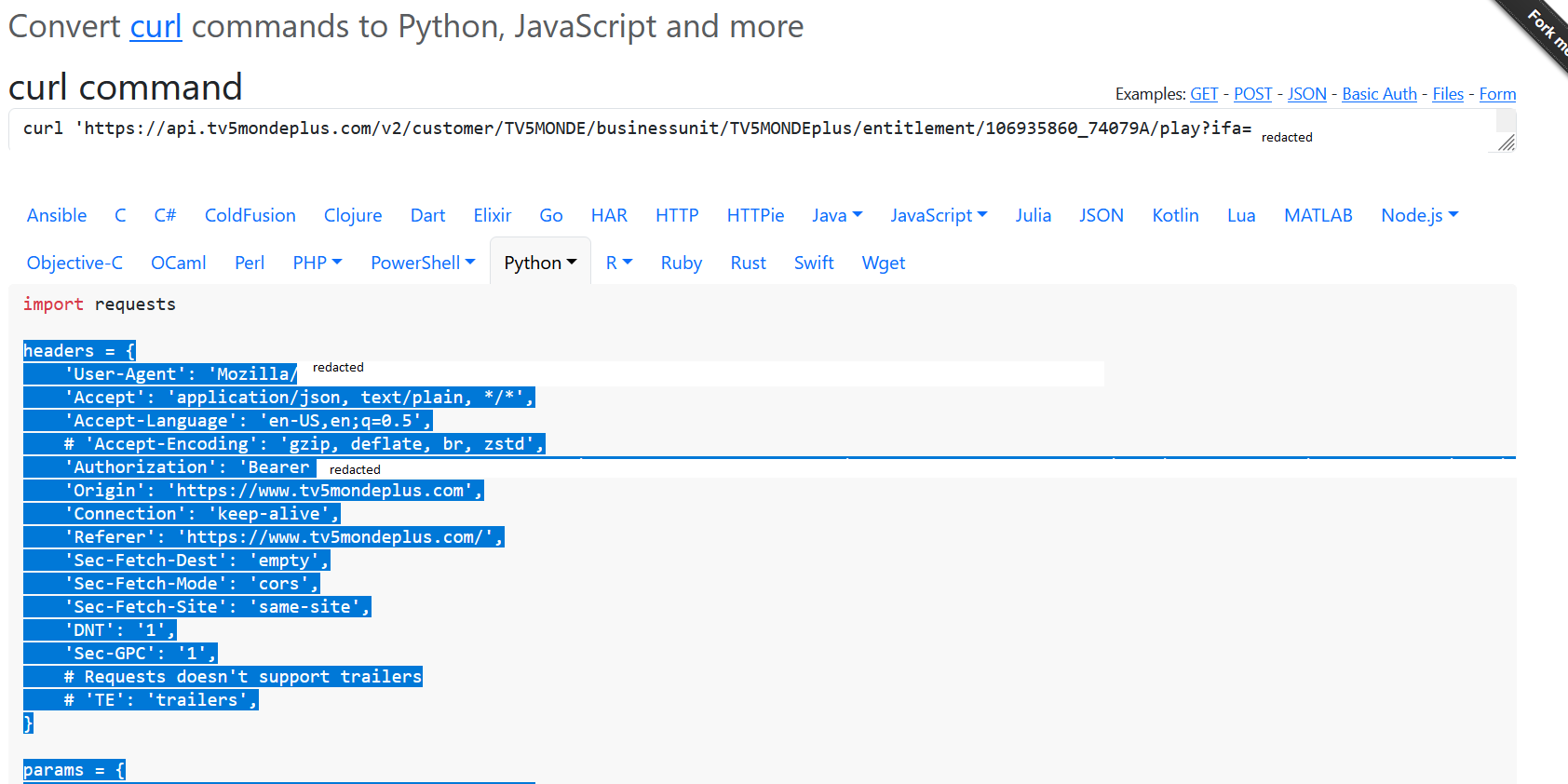The width and height of the screenshot is (1568, 784).
Task: Open the curl hyperlink in heading
Action: click(x=155, y=27)
